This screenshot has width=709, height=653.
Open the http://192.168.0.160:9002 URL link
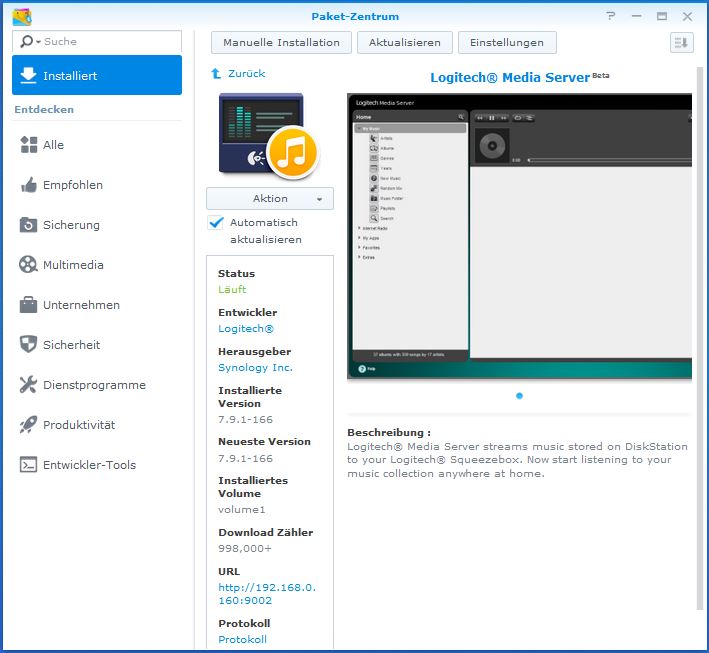click(x=267, y=594)
